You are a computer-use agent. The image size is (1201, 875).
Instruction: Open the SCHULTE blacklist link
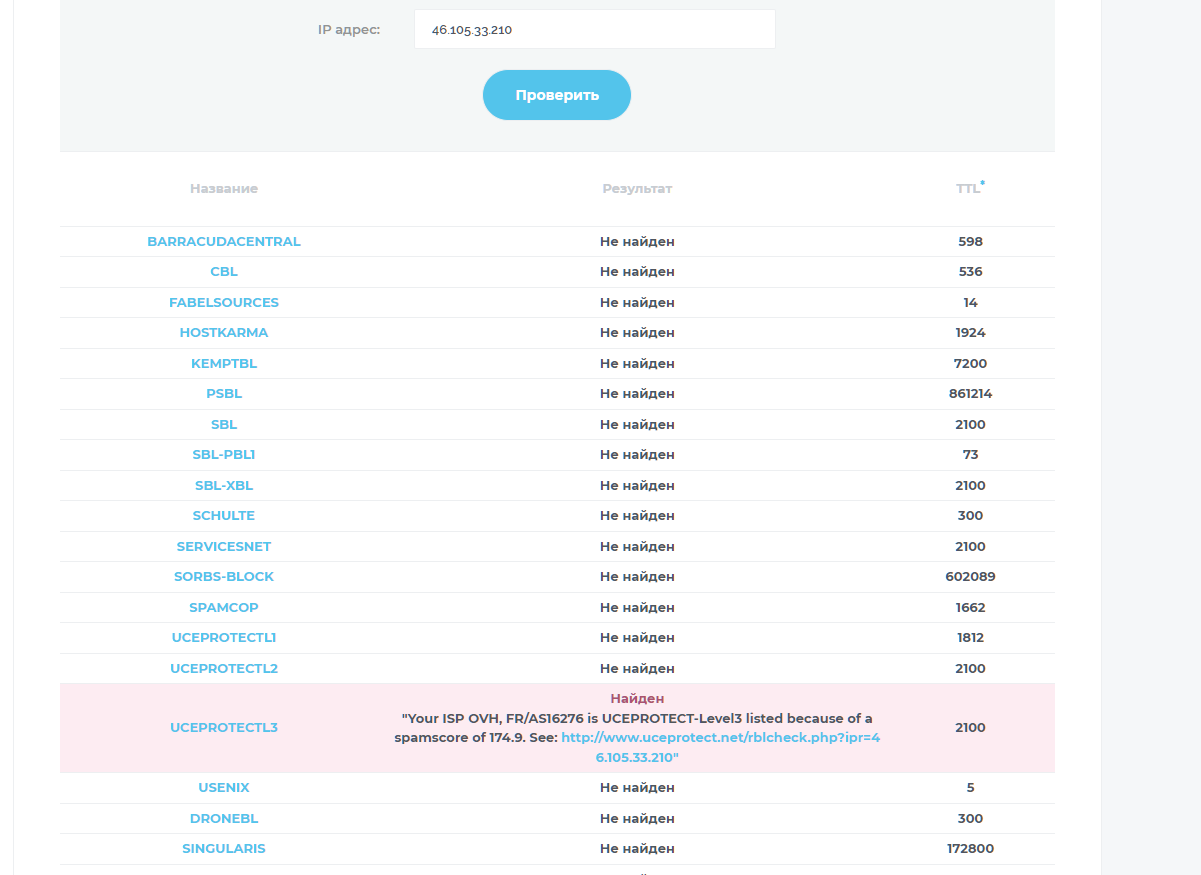click(223, 515)
